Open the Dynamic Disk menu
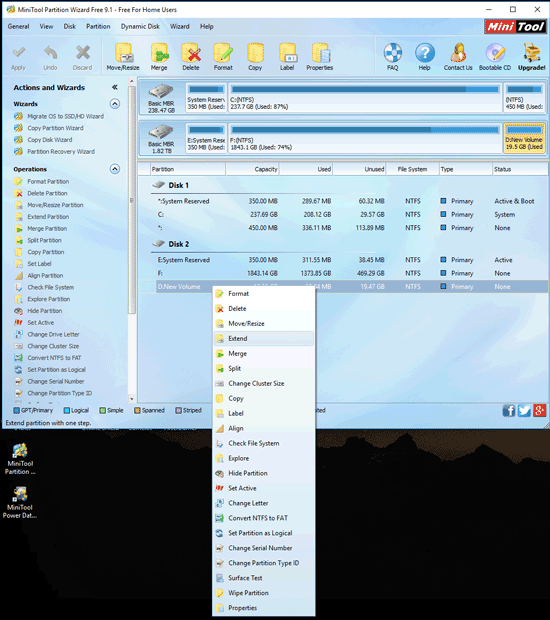The width and height of the screenshot is (550, 620). click(x=140, y=26)
